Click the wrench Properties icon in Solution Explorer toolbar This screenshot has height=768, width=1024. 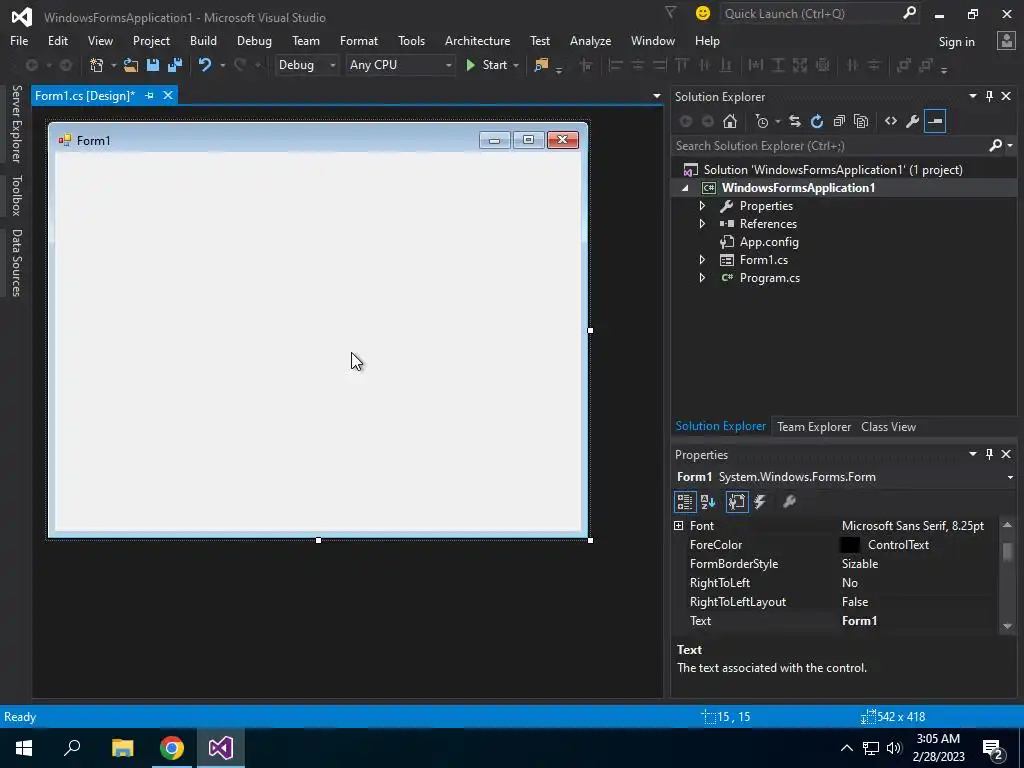913,121
